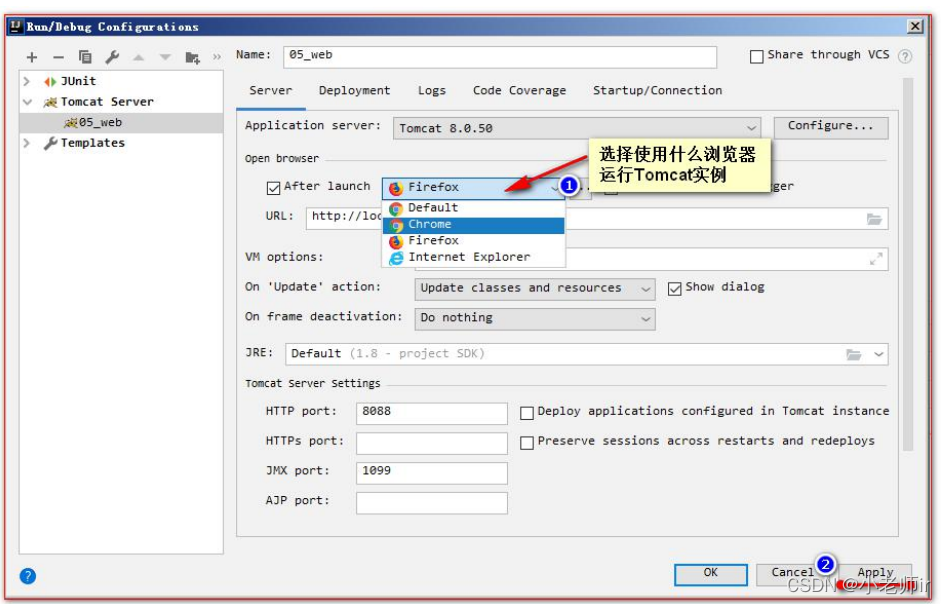Click the Cancel button
This screenshot has width=946, height=604.
[793, 574]
